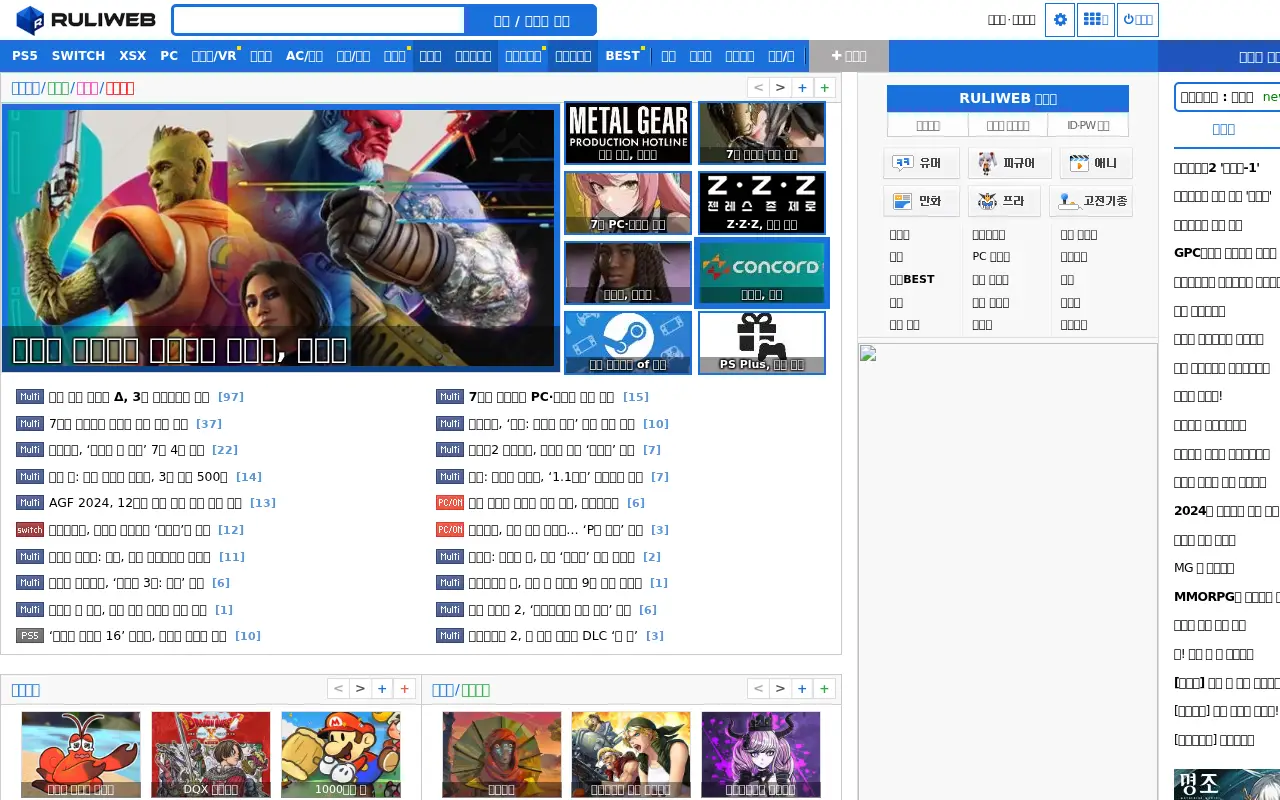Focus the search input field in the header
1280x800 pixels.
point(319,20)
